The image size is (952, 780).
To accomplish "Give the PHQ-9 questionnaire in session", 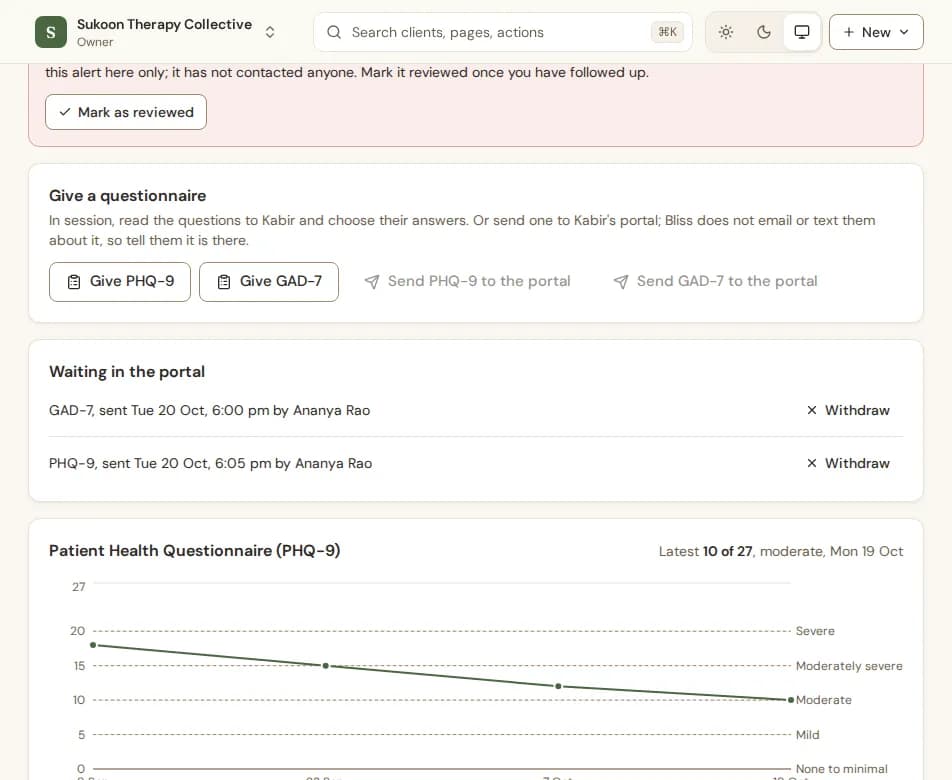I will 120,282.
